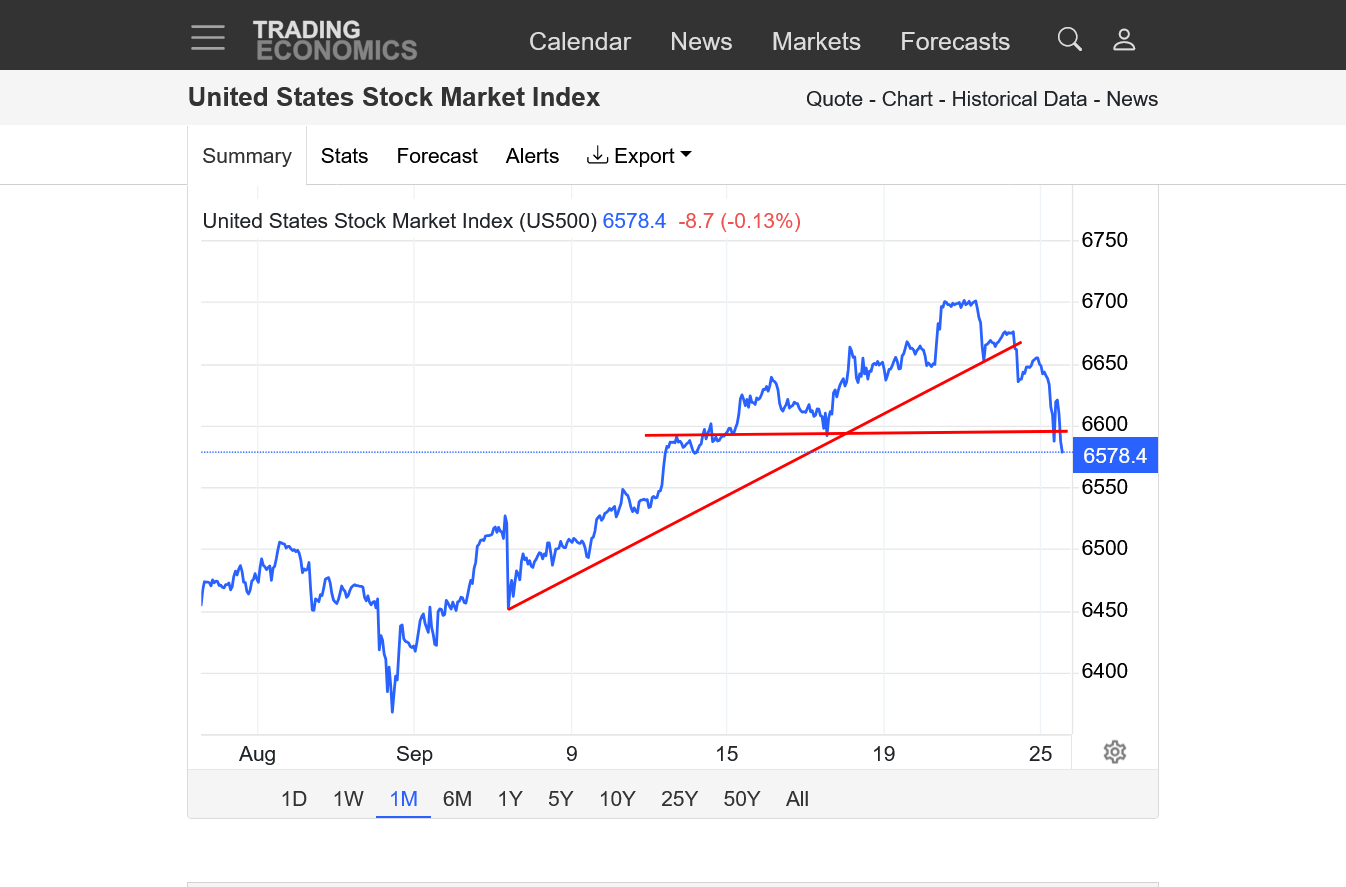
Task: Expand the Export dropdown
Action: (640, 156)
